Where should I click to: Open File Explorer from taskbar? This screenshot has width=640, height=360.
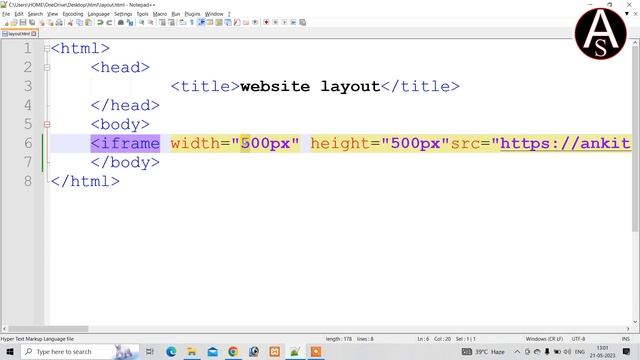[191, 351]
